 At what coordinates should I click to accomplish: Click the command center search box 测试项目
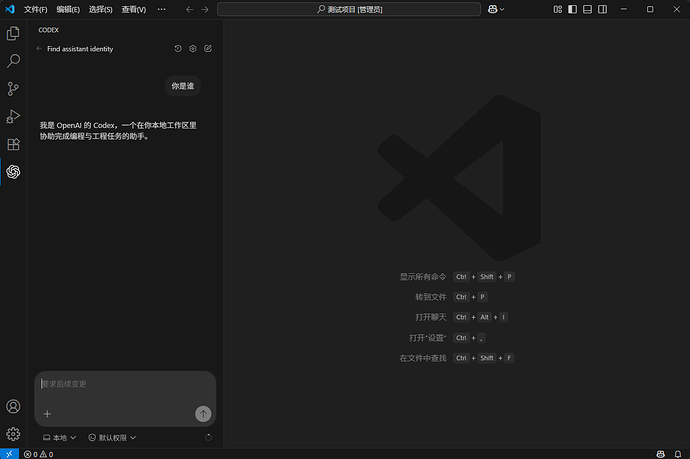pyautogui.click(x=349, y=9)
